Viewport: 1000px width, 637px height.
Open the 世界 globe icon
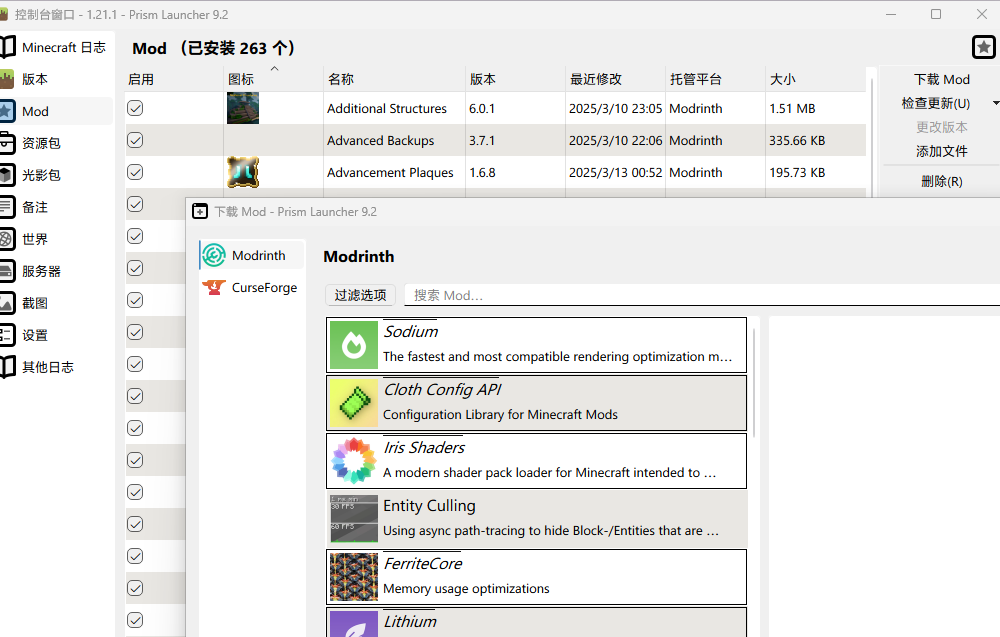pyautogui.click(x=7, y=239)
